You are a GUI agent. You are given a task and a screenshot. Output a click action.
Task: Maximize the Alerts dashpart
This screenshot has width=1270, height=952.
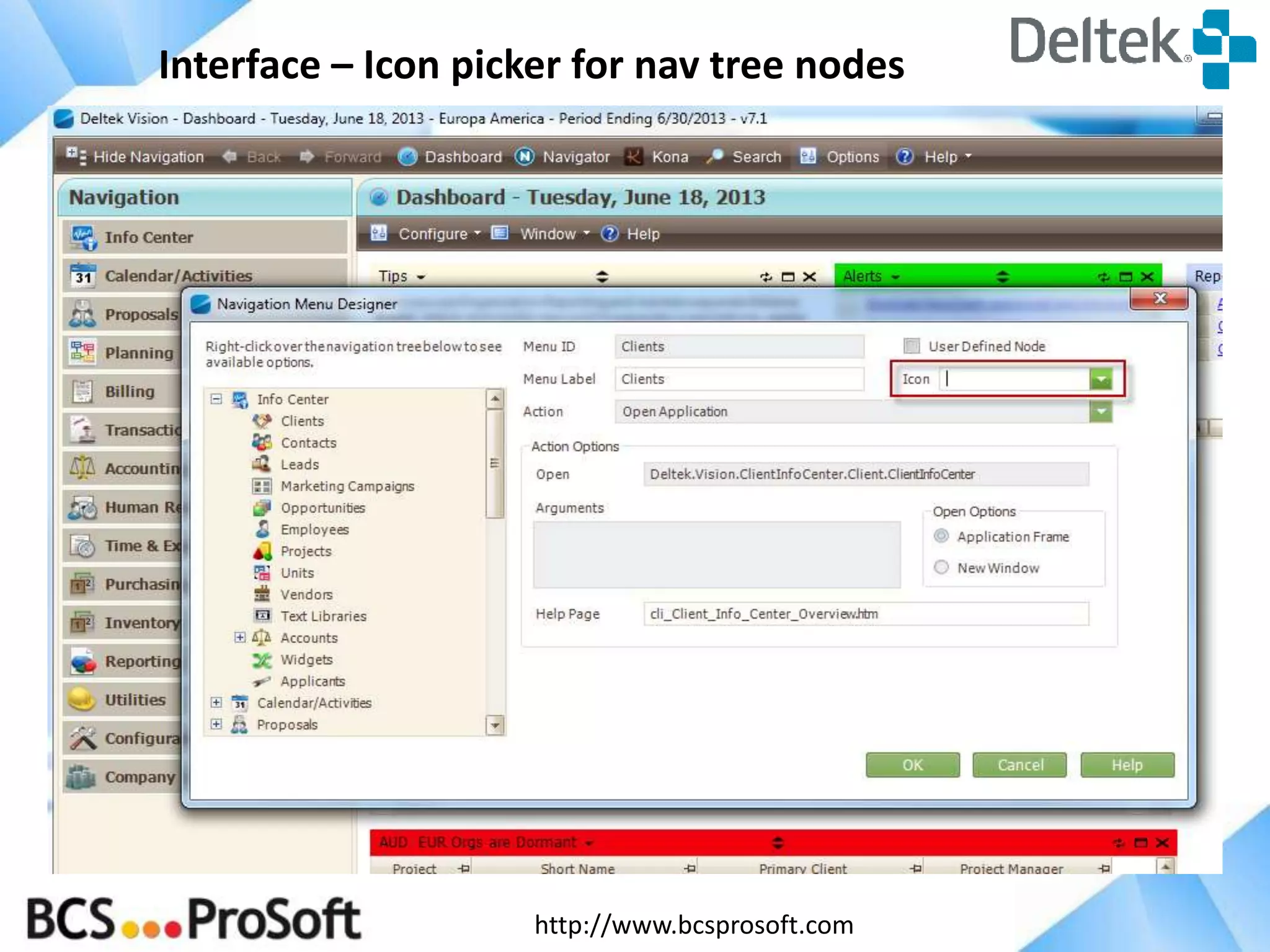click(x=1126, y=277)
